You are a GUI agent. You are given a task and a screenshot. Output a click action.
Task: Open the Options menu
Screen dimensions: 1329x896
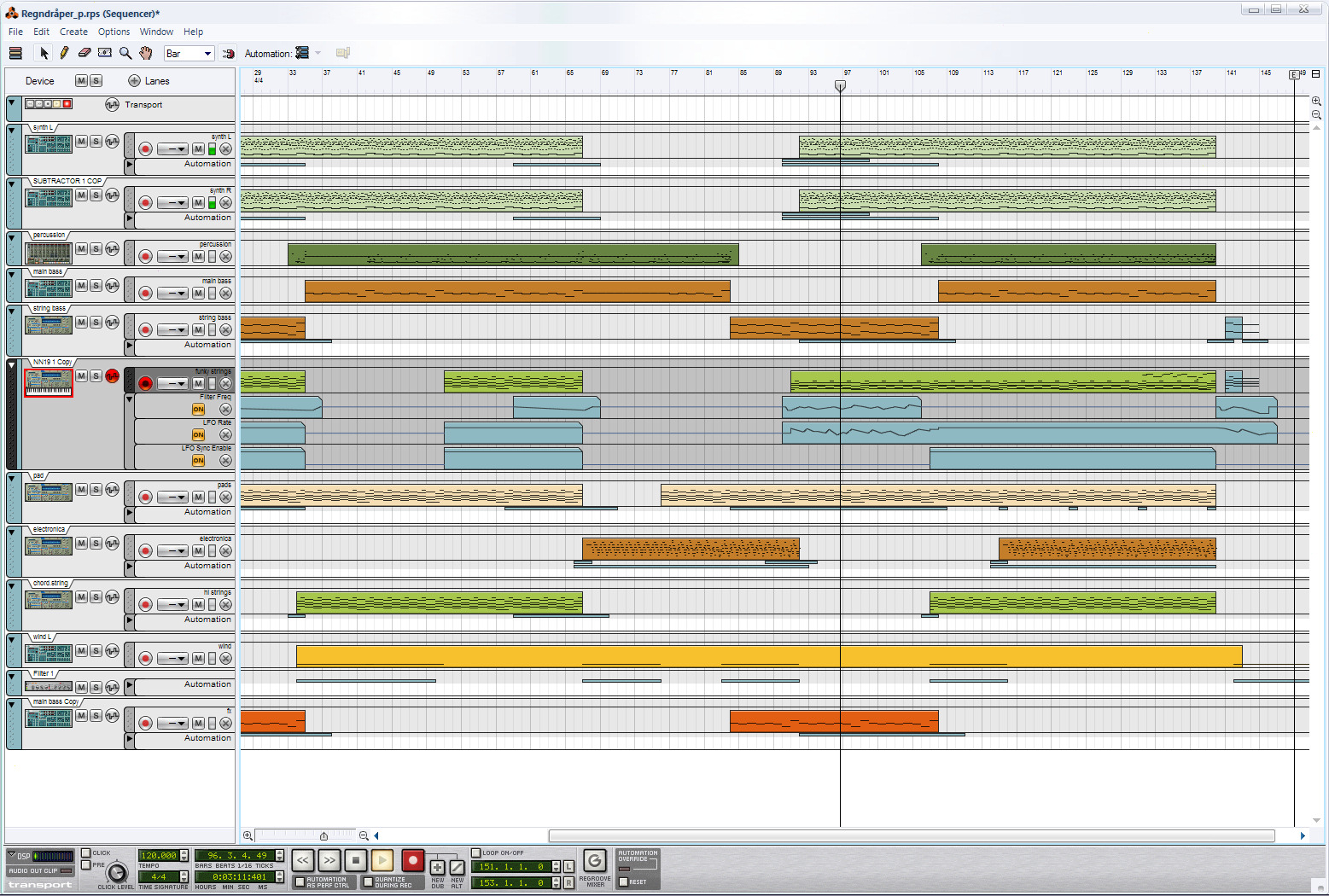[x=114, y=32]
